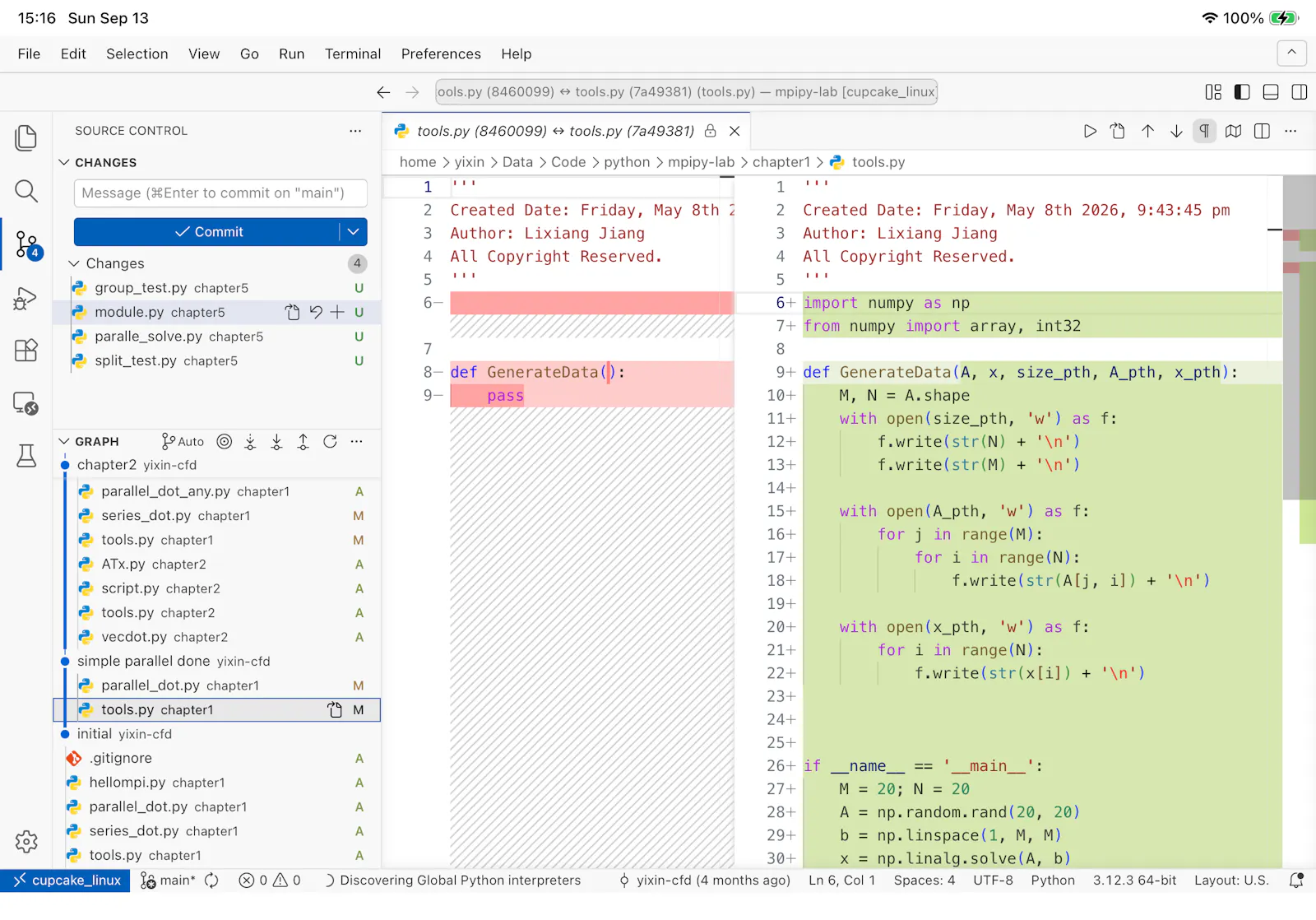Click the notifications bell in status bar

pos(1296,881)
